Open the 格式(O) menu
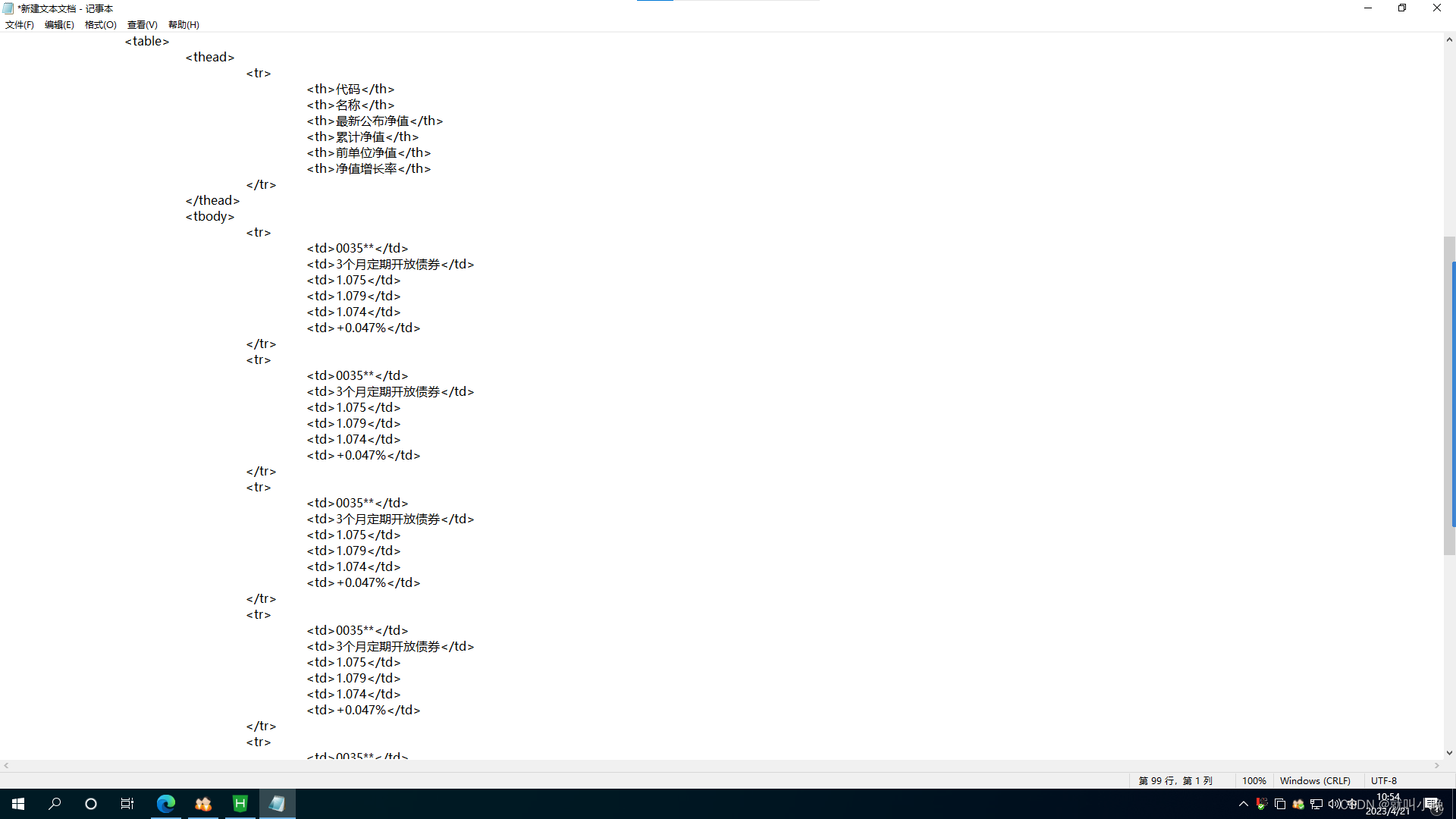This screenshot has width=1456, height=819. (x=100, y=25)
